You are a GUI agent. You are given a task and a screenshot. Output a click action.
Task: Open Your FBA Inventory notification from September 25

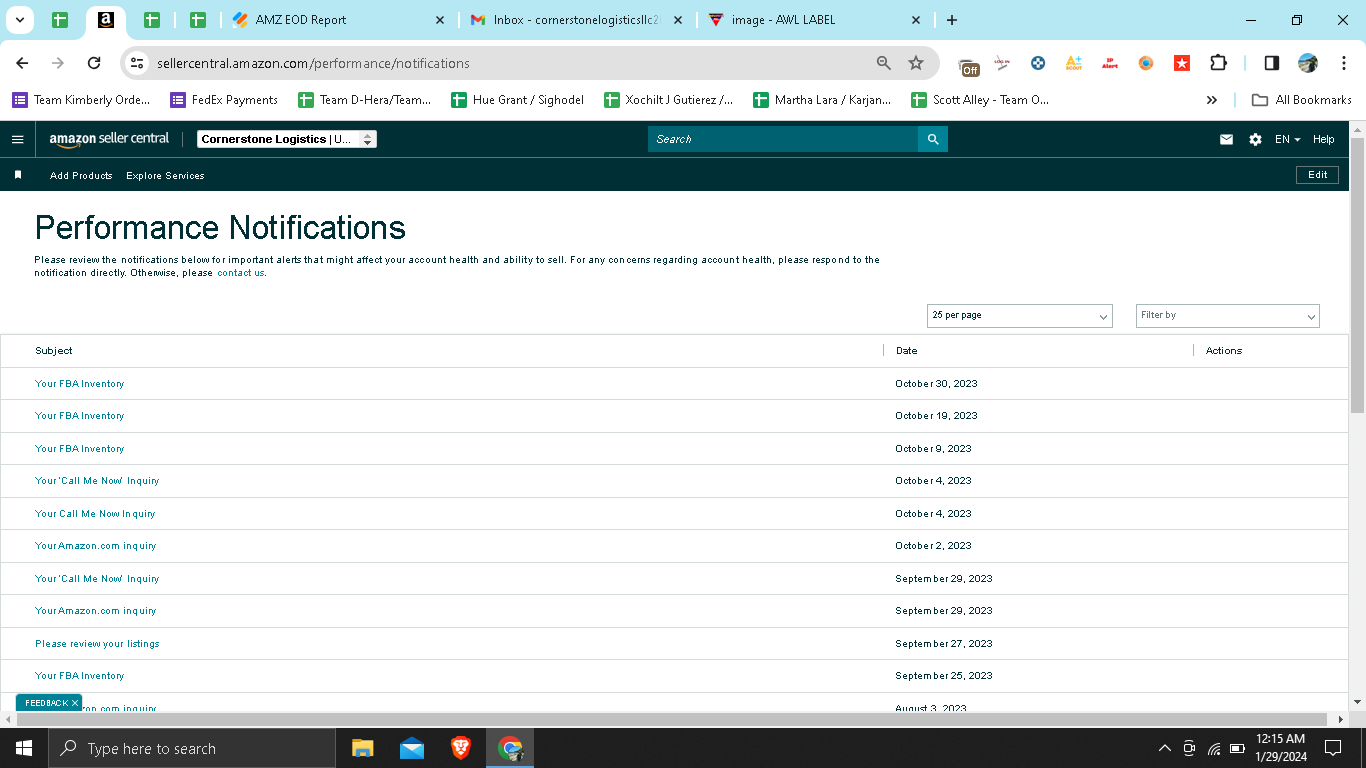tap(80, 676)
